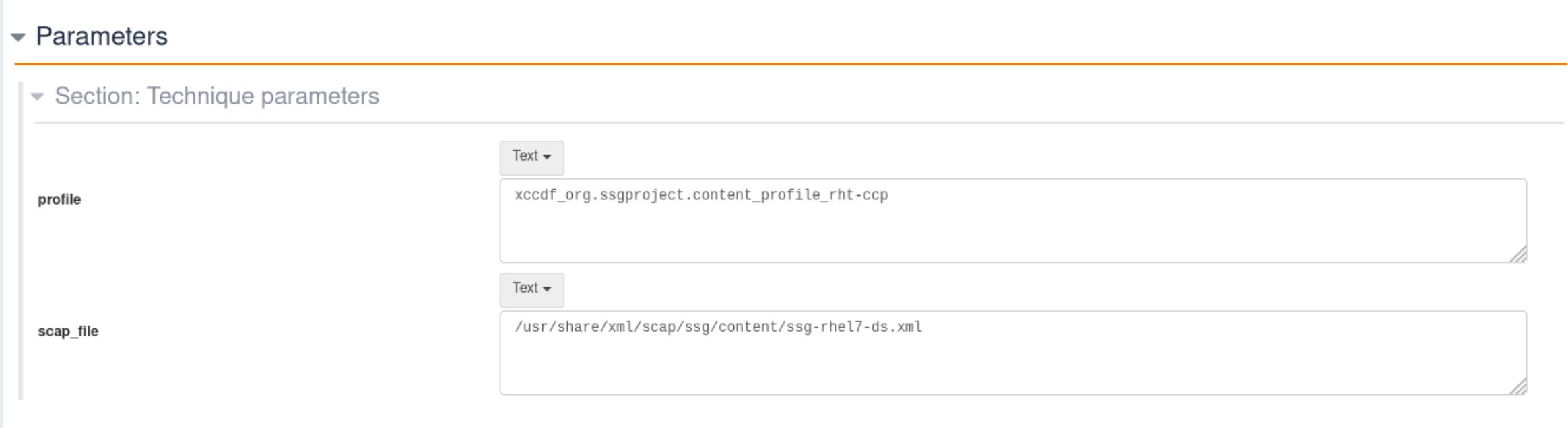The image size is (1568, 428).
Task: Click empty space inside the profile text area
Action: [x=1010, y=232]
